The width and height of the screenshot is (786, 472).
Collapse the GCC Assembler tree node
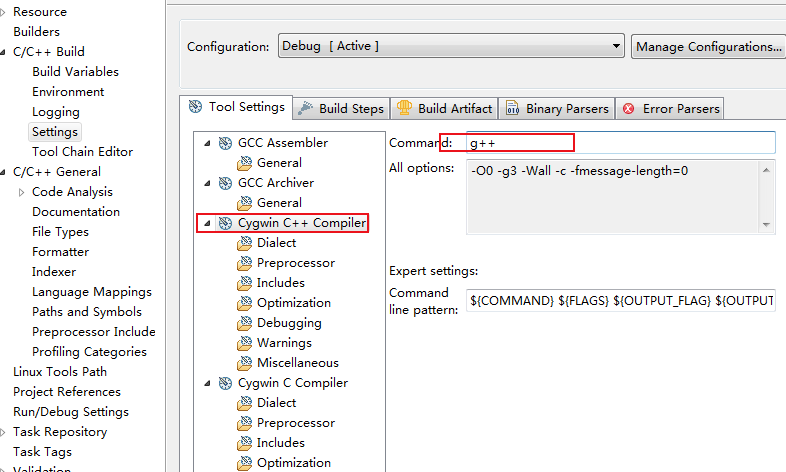[x=207, y=143]
